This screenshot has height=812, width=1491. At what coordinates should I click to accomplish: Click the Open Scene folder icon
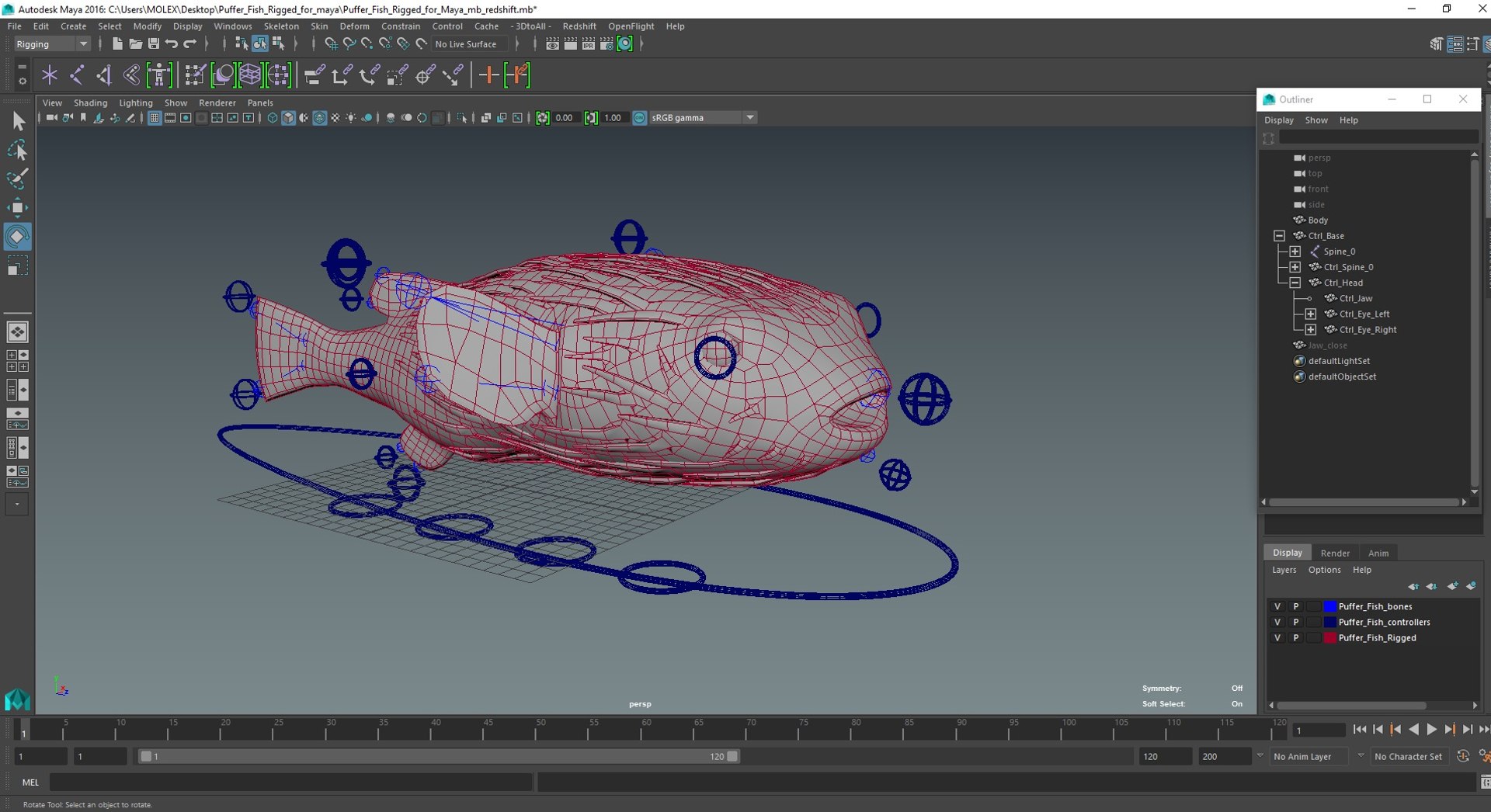135,44
